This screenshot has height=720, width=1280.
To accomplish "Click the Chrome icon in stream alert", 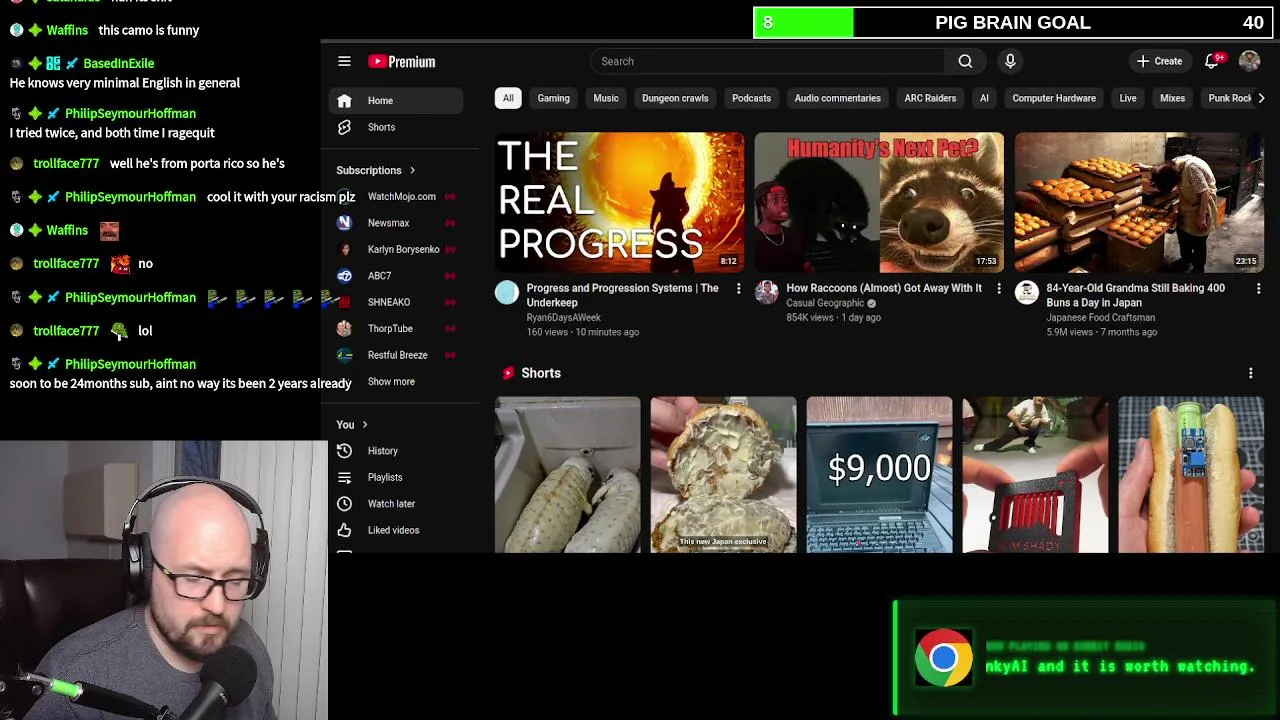I will (943, 658).
